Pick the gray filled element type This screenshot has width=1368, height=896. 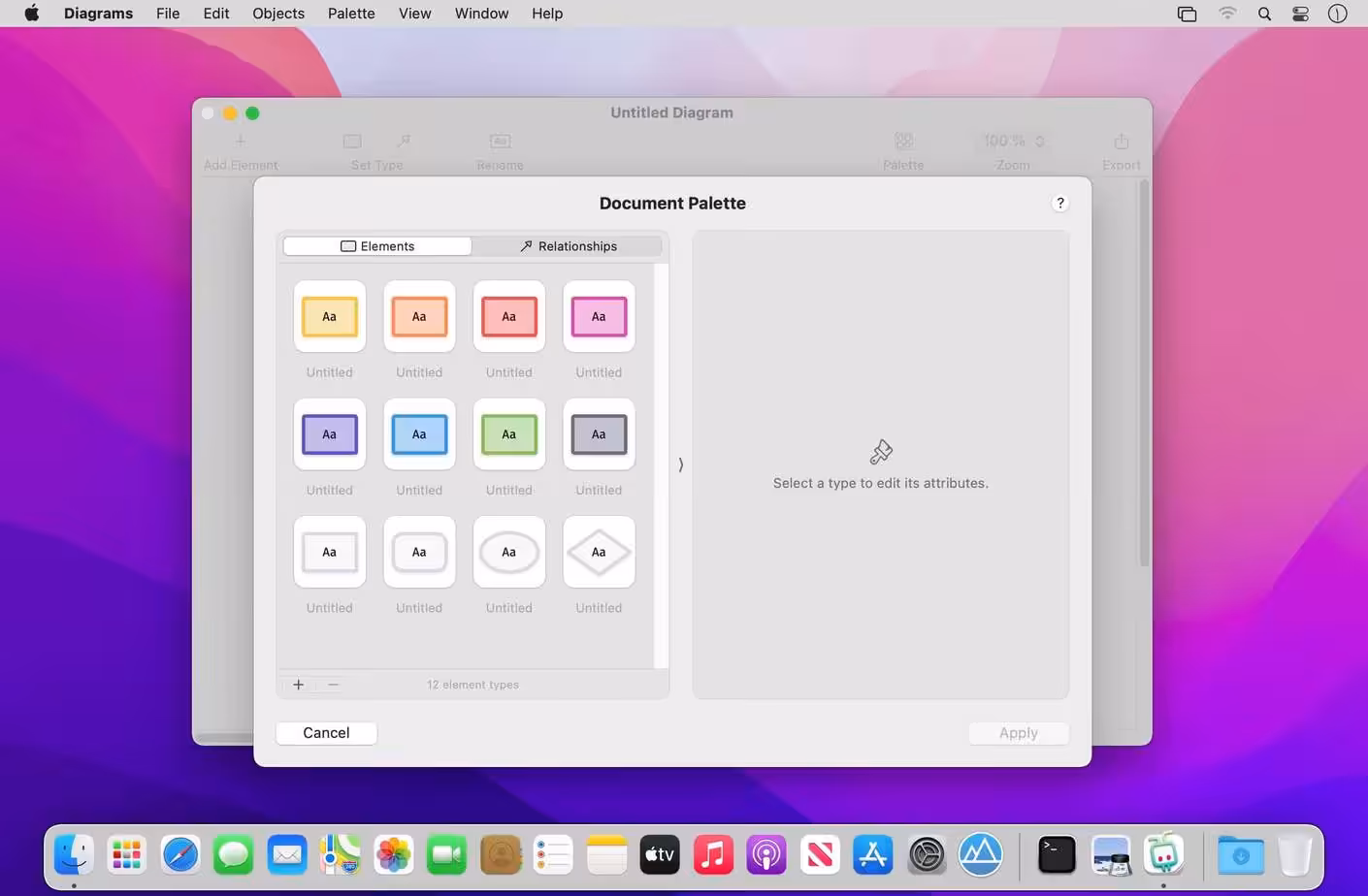599,434
